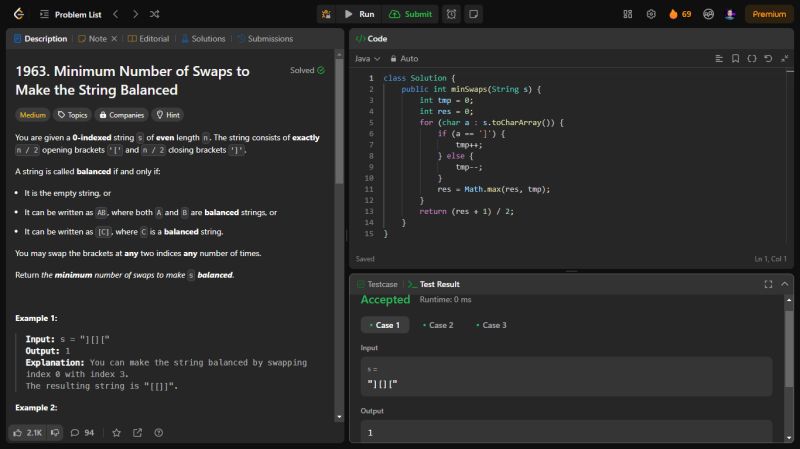Click line 11 Math.max statement
The image size is (800, 449).
493,189
